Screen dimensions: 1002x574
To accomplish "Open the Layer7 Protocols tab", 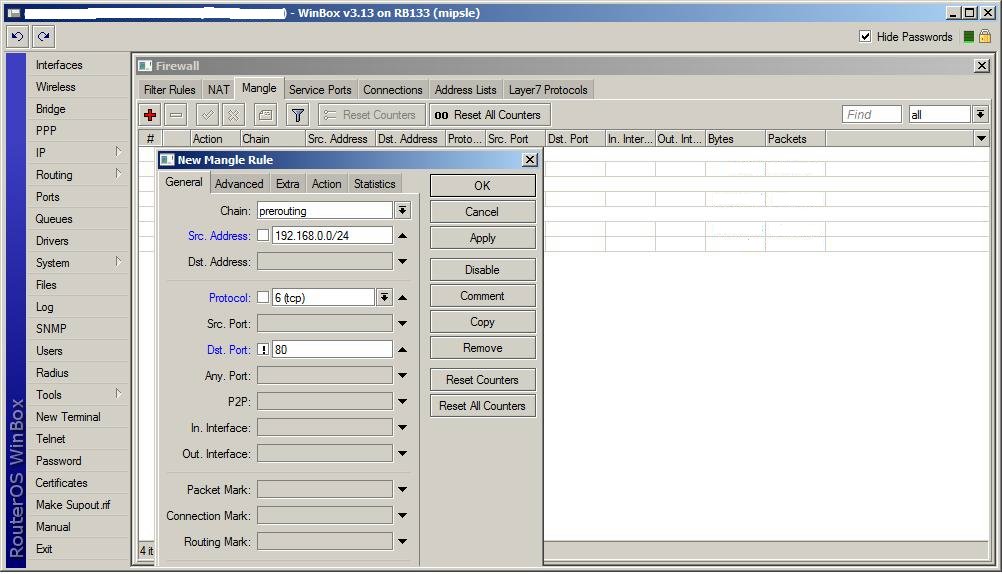I will (x=548, y=90).
